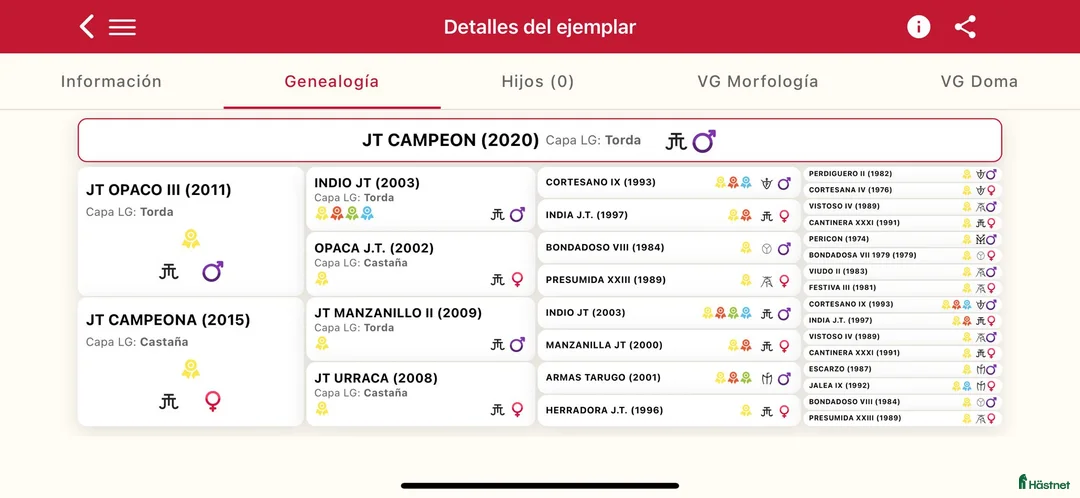Open the hamburger menu
The height and width of the screenshot is (498, 1080).
(x=122, y=27)
